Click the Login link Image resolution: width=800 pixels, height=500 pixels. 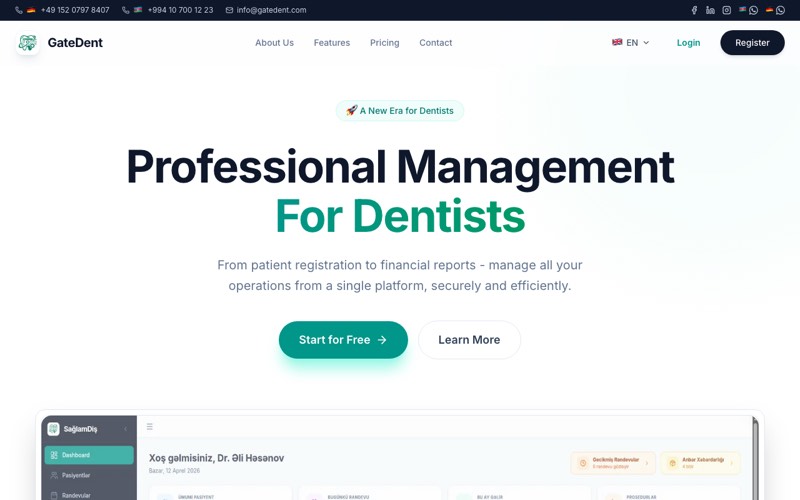point(688,43)
